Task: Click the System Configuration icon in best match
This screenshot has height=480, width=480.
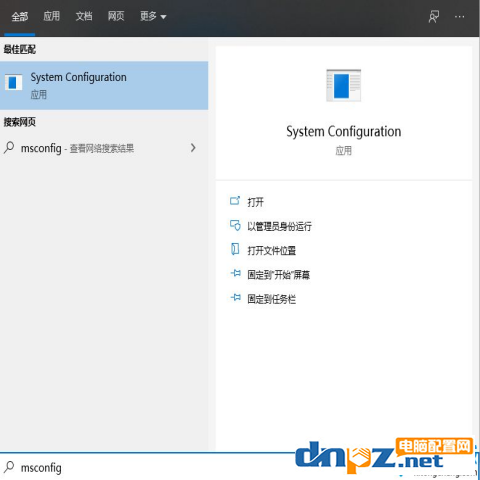Action: point(13,82)
